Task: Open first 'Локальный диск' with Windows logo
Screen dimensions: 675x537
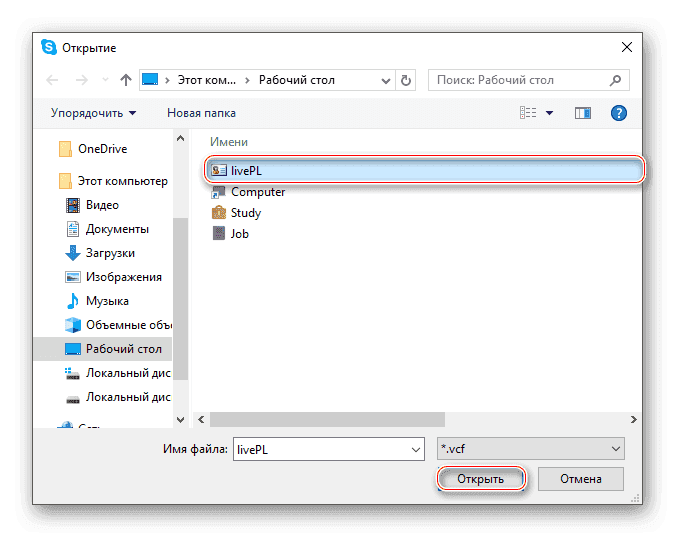Action: click(128, 373)
